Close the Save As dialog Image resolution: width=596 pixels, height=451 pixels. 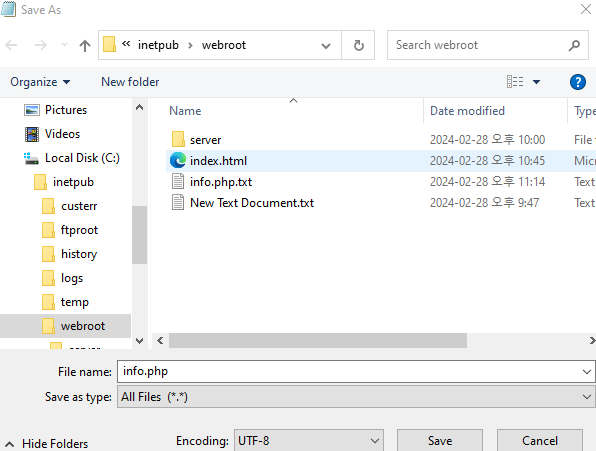point(586,9)
